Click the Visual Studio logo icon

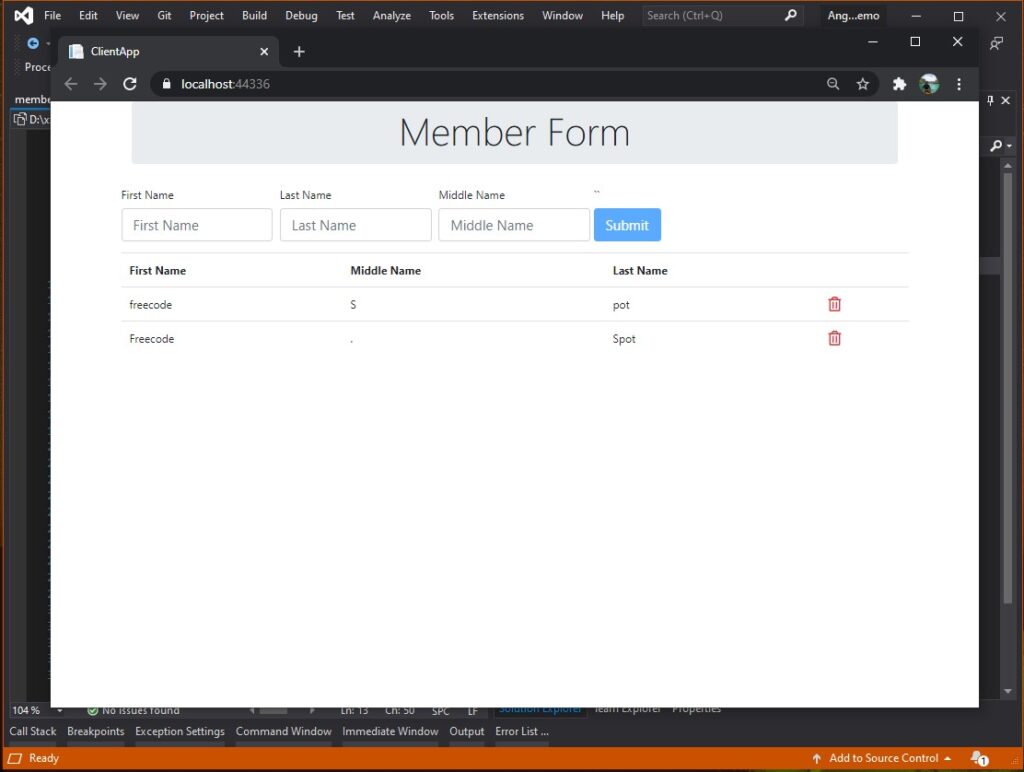(x=24, y=15)
